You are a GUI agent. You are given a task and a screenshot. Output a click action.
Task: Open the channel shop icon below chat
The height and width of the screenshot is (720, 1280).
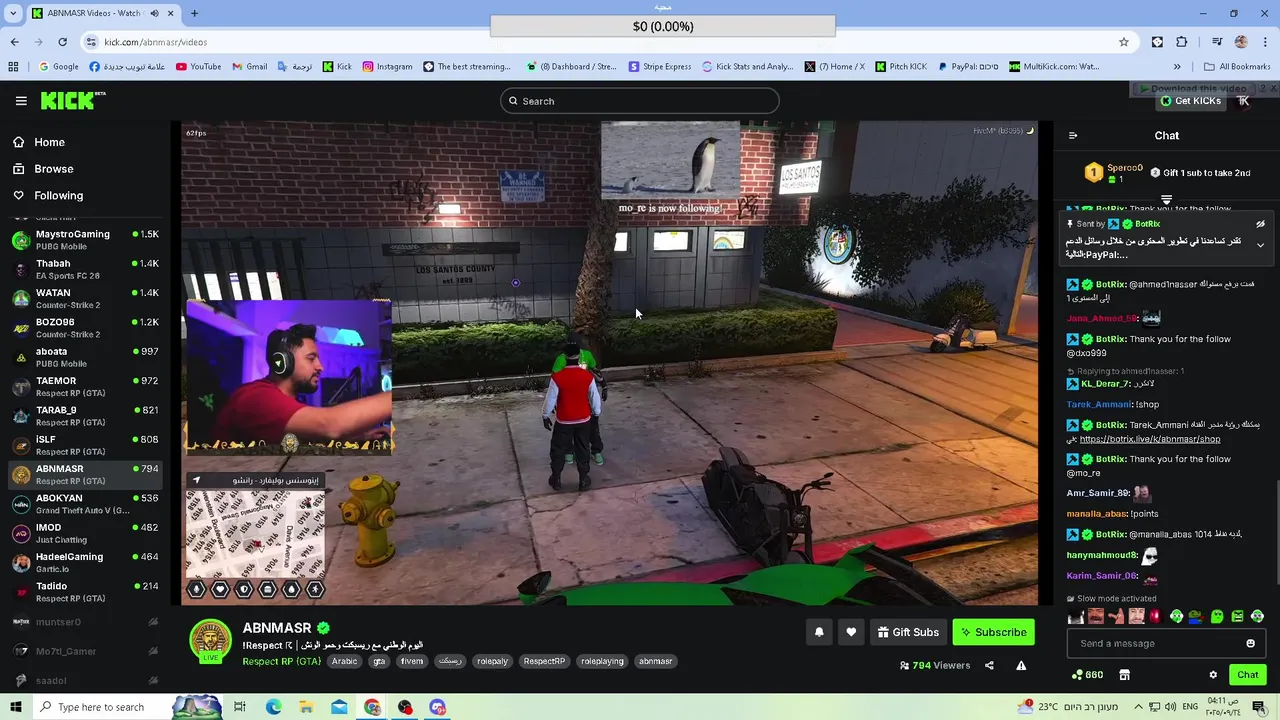(x=1124, y=675)
